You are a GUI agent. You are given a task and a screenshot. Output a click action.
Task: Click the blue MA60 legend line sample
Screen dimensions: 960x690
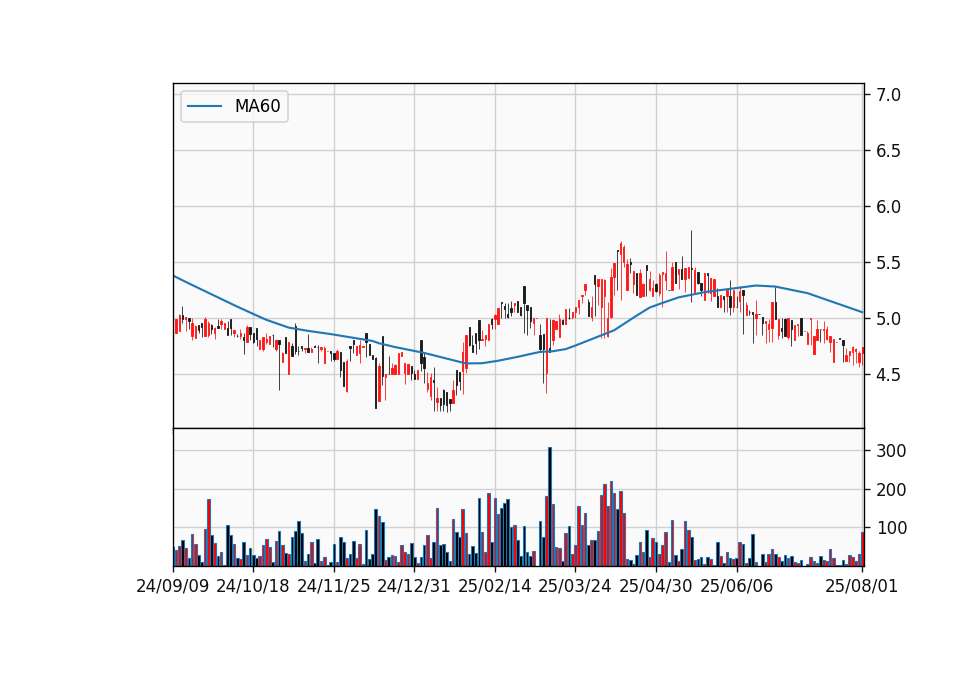tap(204, 107)
